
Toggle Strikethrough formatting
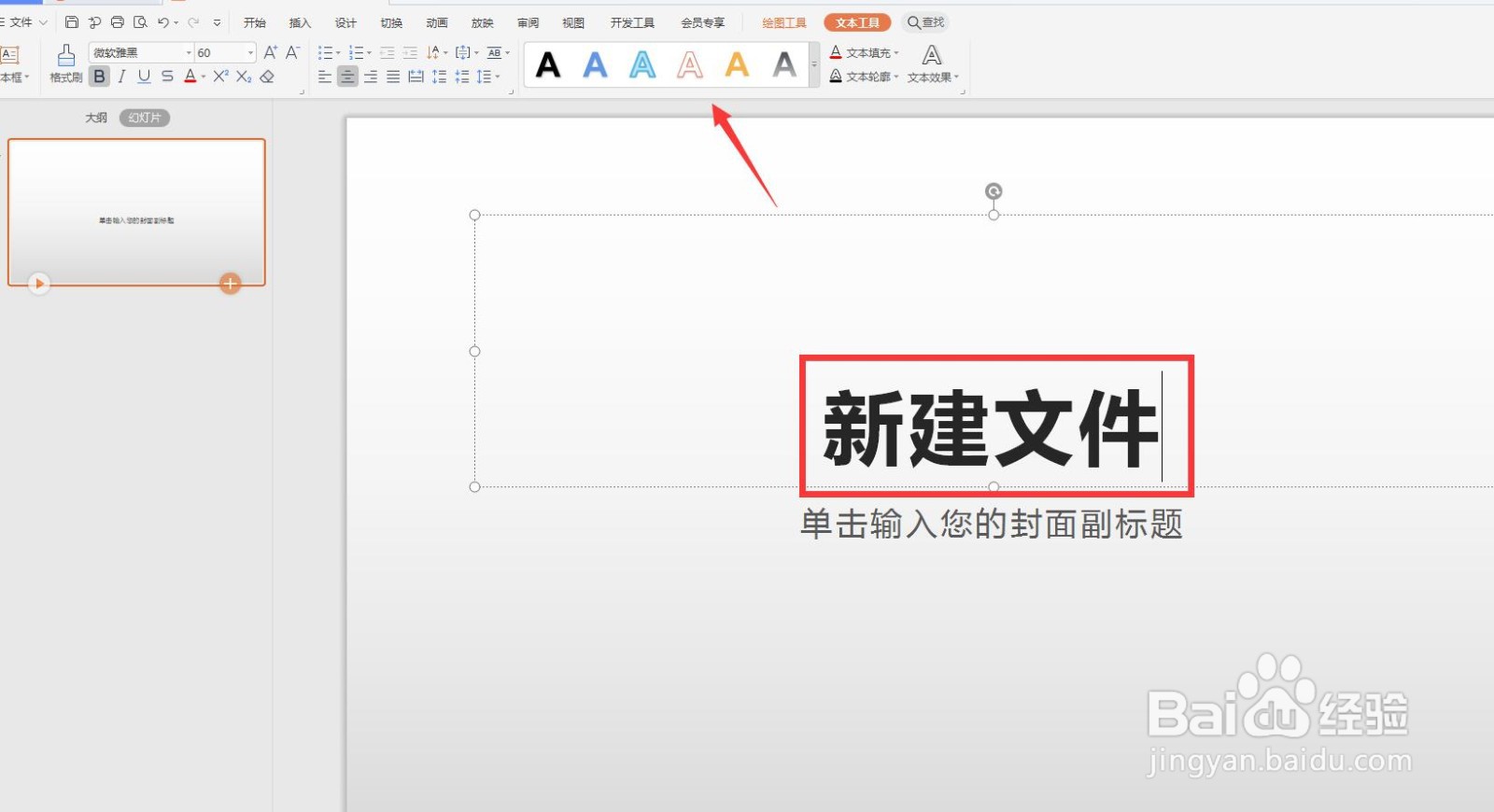click(167, 77)
